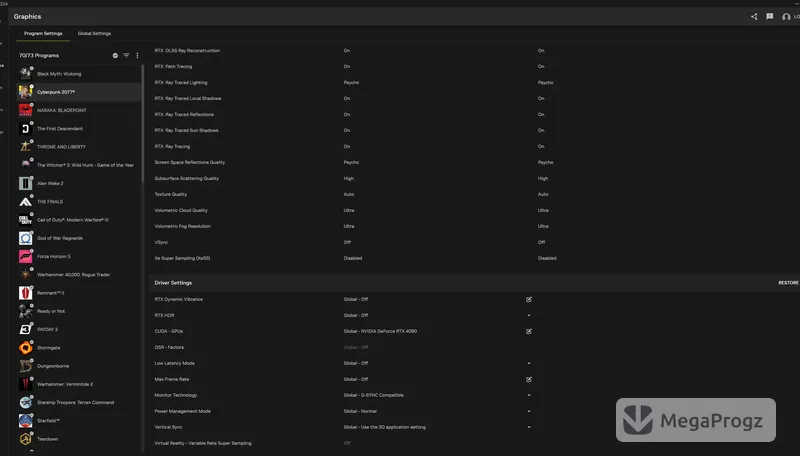800x456 pixels.
Task: Select Call of Duty Modern Warfare III icon
Action: (x=26, y=220)
